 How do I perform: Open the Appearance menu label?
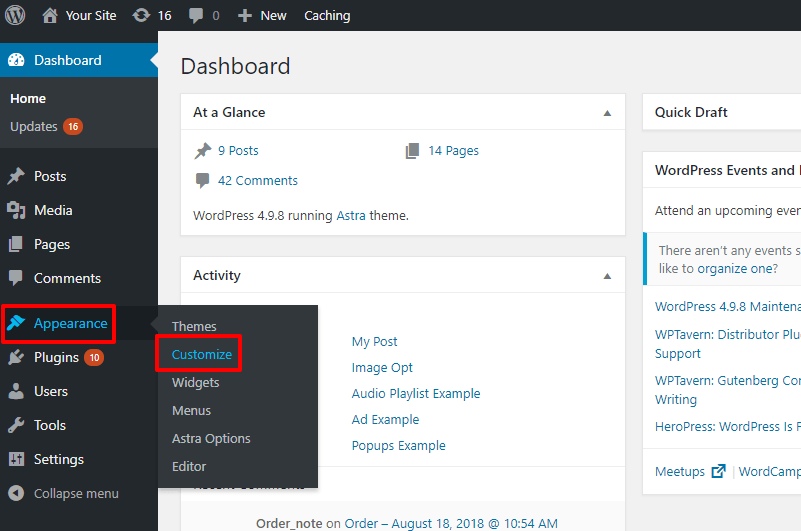coord(70,324)
